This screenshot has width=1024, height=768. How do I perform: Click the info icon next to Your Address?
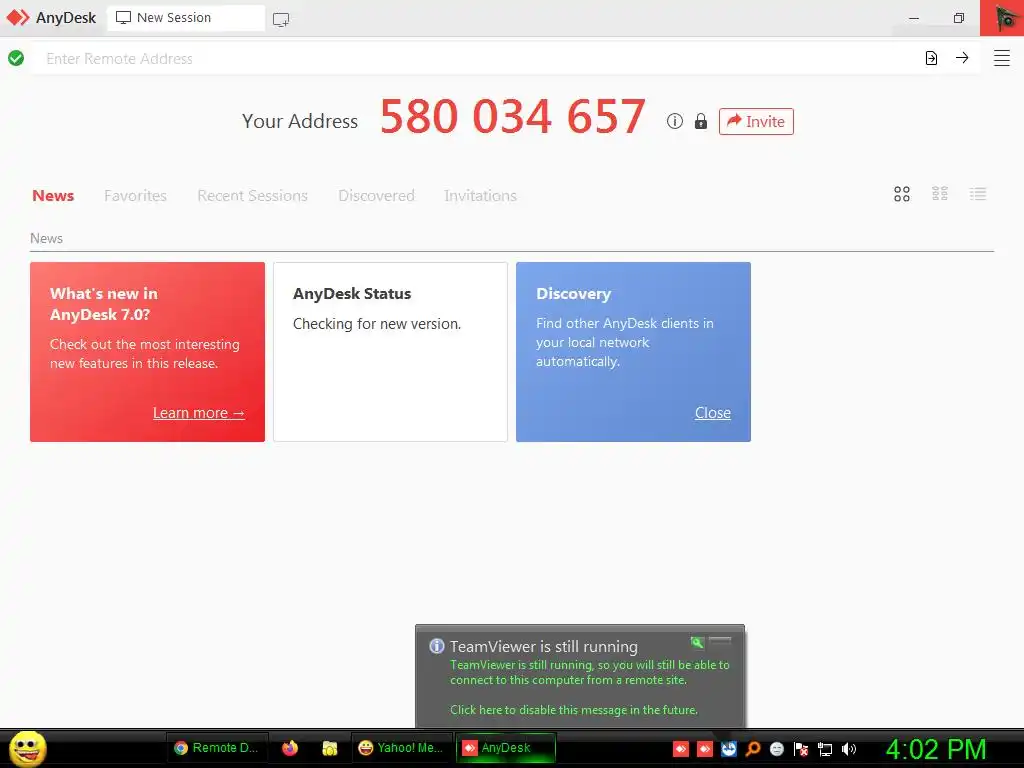pos(675,121)
